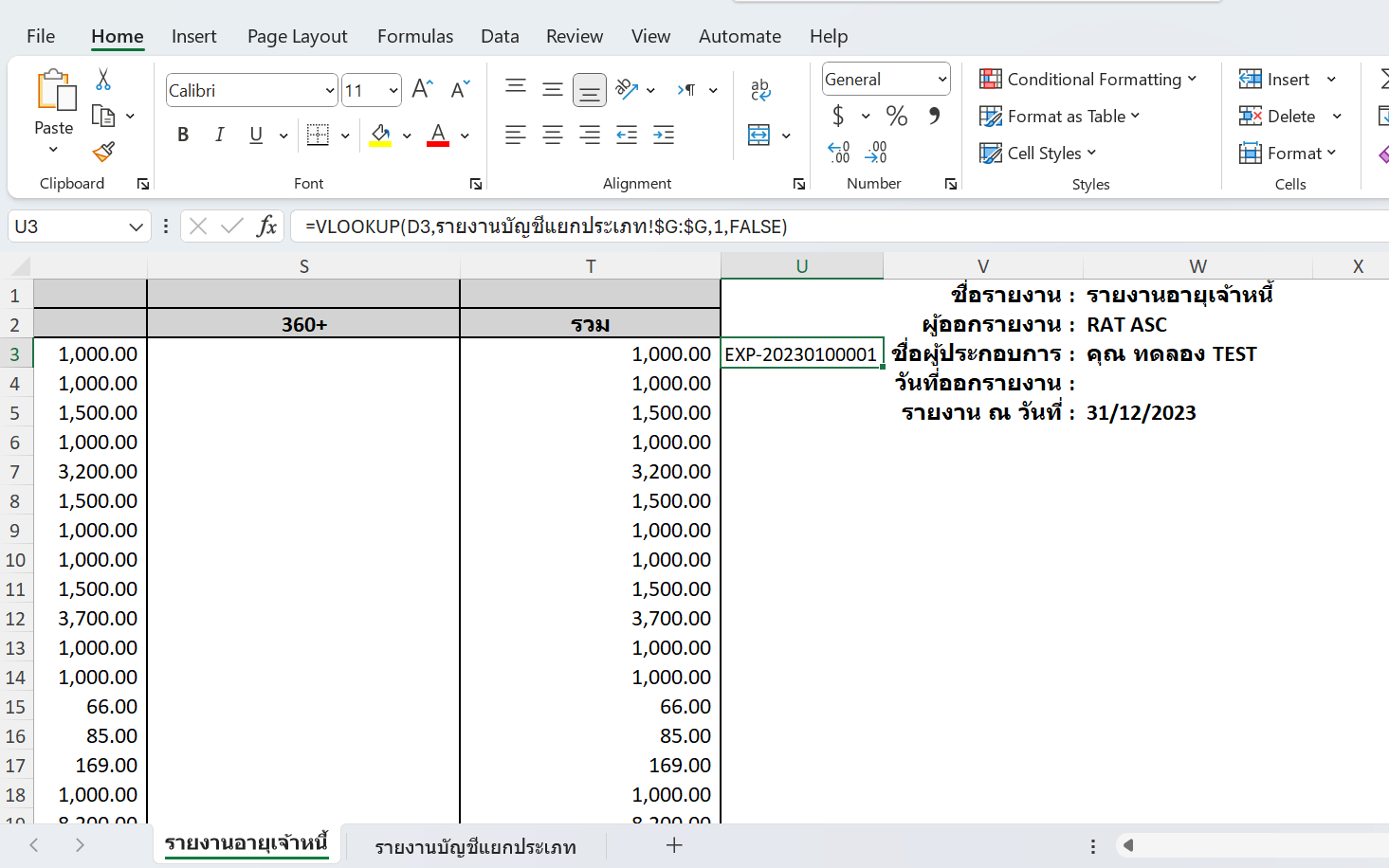1389x868 pixels.
Task: Click Insert in the Cells group
Action: pyautogui.click(x=1275, y=80)
